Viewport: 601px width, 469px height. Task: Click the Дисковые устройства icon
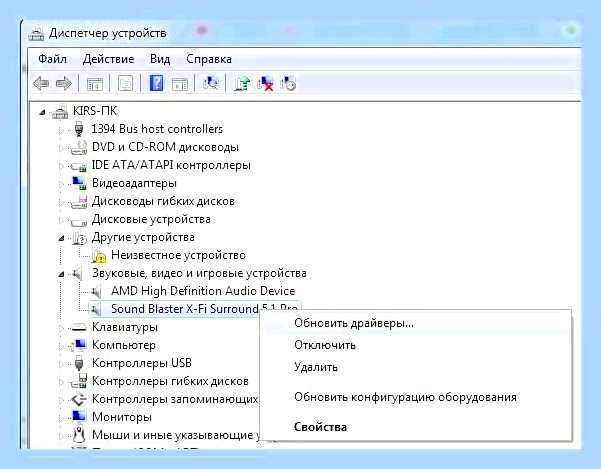tap(79, 220)
